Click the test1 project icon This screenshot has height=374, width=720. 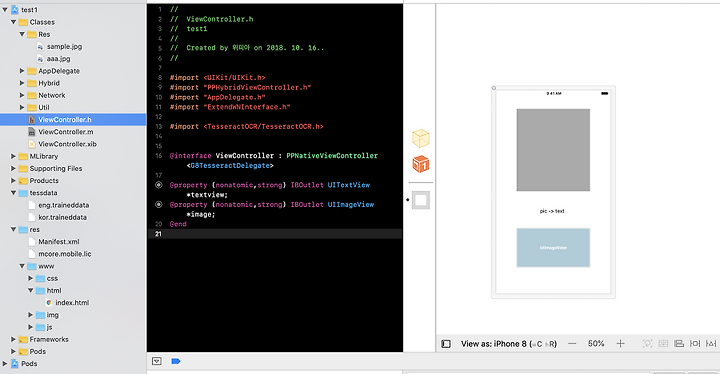click(14, 10)
